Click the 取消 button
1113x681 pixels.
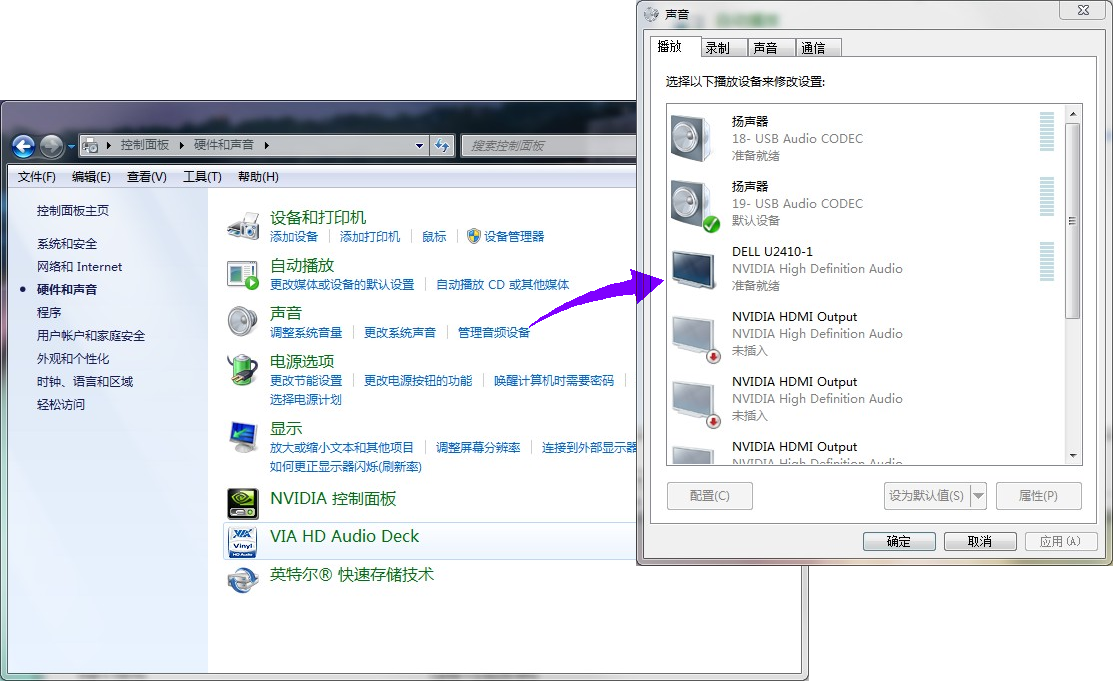980,541
